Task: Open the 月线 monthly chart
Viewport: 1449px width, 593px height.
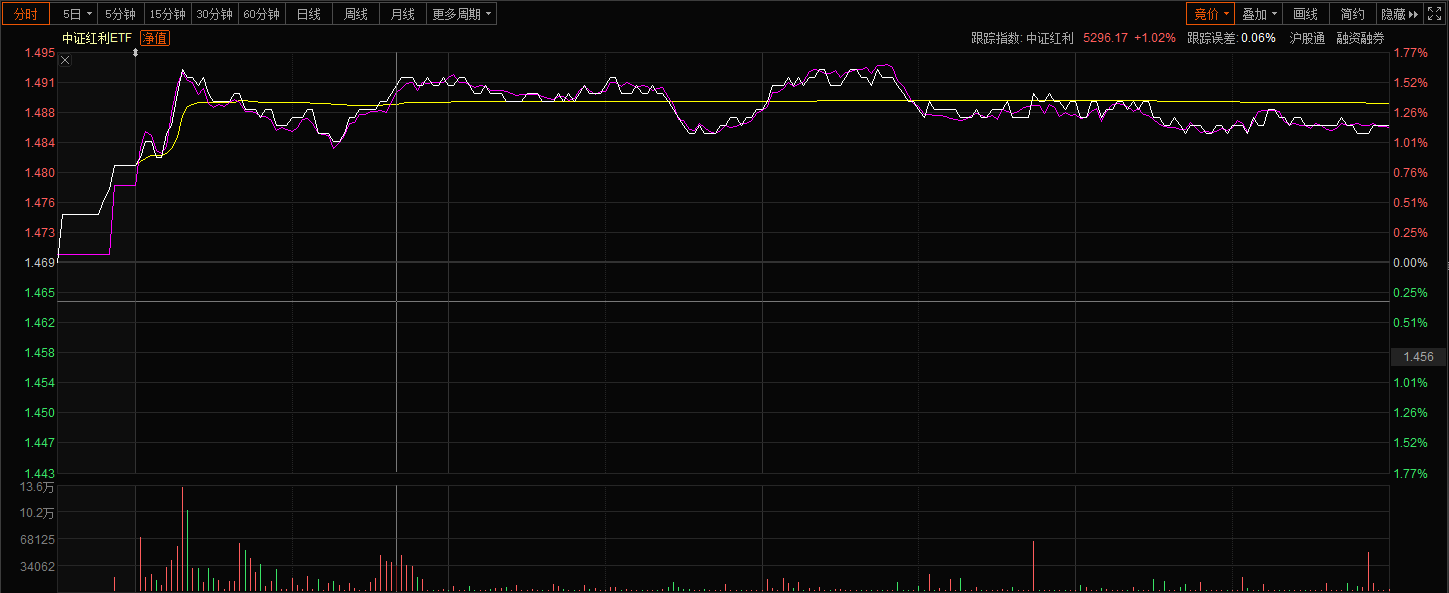Action: (x=403, y=14)
